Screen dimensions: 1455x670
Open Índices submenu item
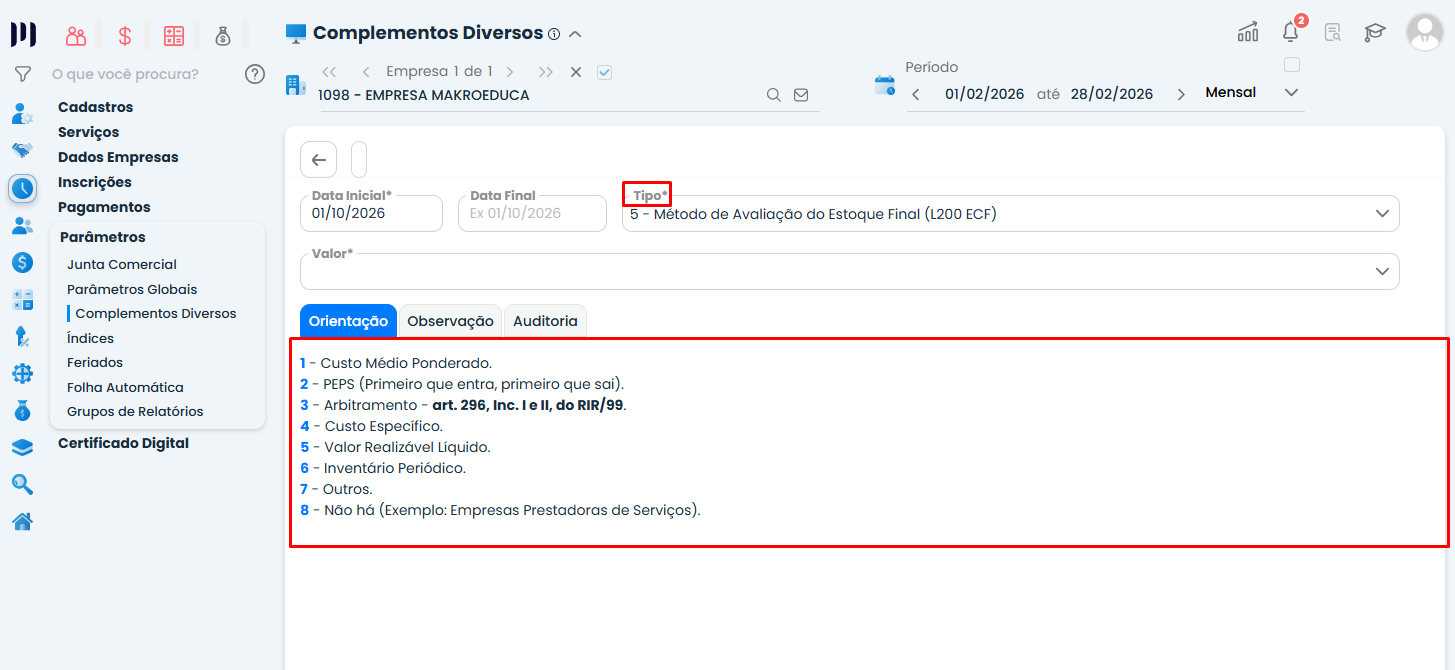pos(90,339)
